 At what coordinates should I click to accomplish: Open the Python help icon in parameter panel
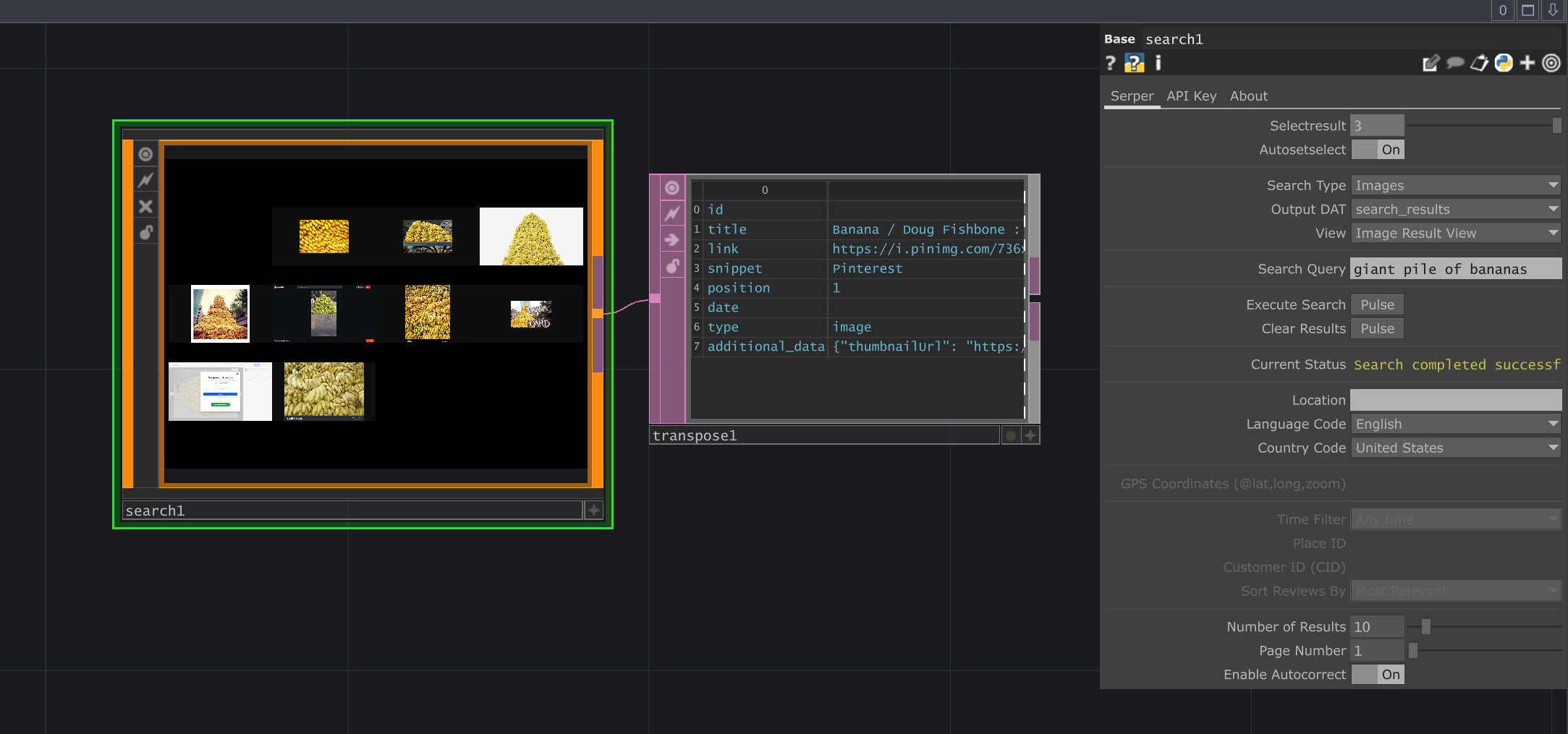1134,64
